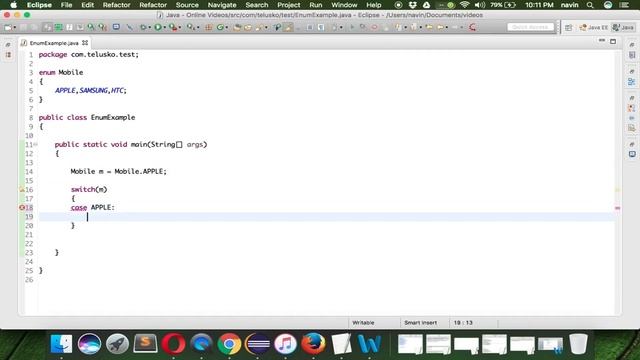
Task: Open the restored view icon at top left sidebar
Action: (8, 44)
